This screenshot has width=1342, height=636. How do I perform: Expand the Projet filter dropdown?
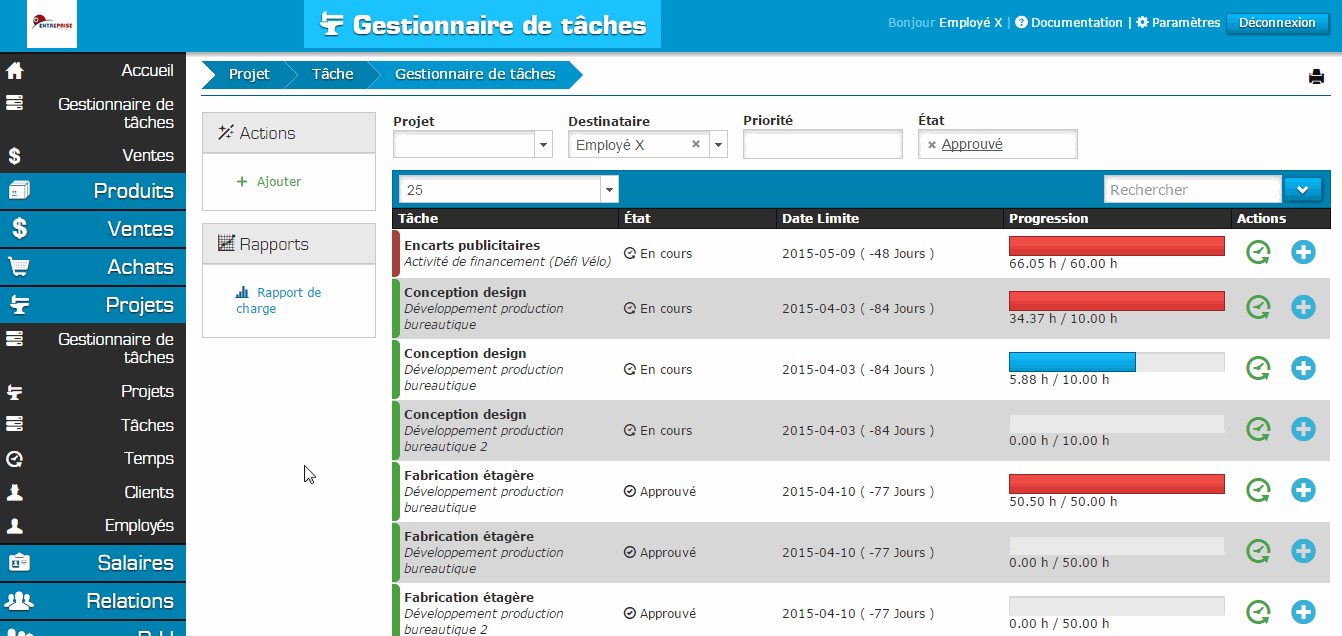(544, 145)
